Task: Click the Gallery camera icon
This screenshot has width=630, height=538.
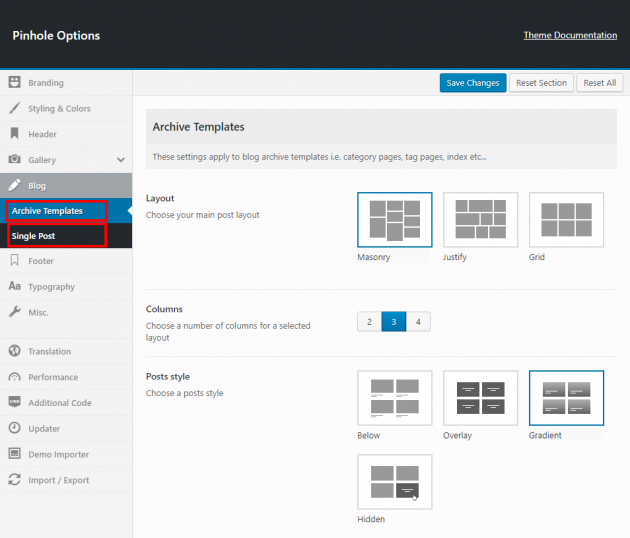Action: pos(14,159)
